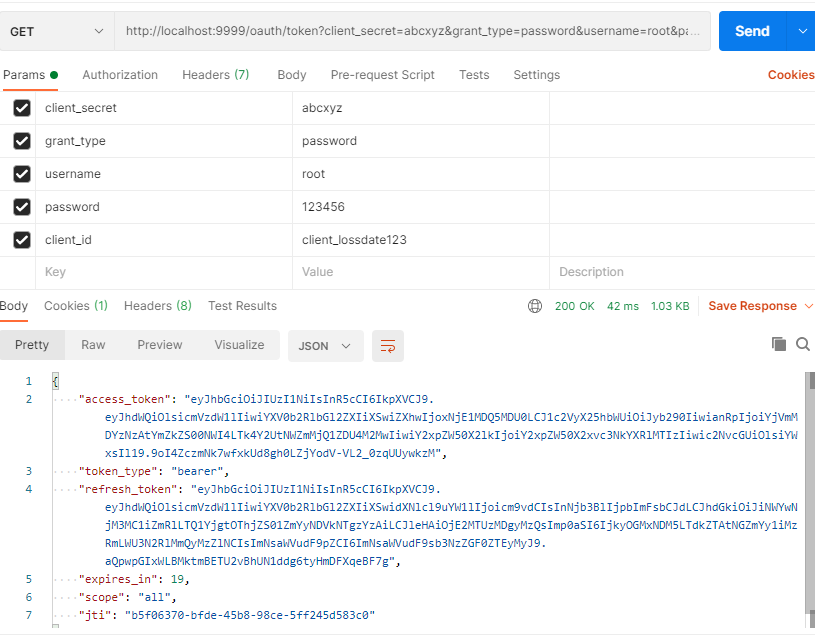Click the 1.03 KB response size
The width and height of the screenshot is (815, 636).
tap(670, 306)
